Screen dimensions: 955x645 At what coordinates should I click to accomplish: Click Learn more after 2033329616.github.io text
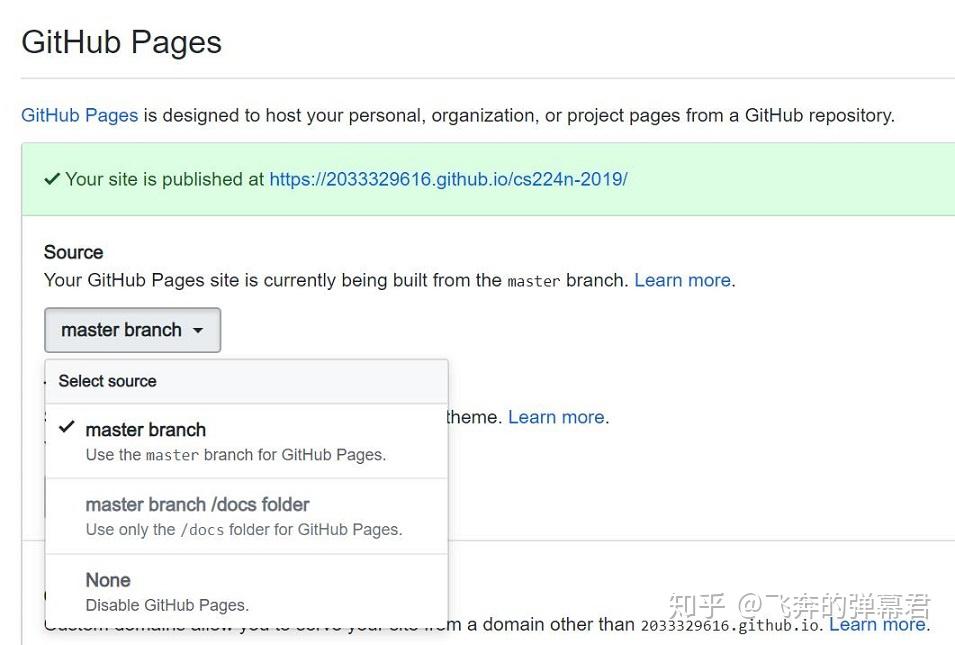[877, 625]
